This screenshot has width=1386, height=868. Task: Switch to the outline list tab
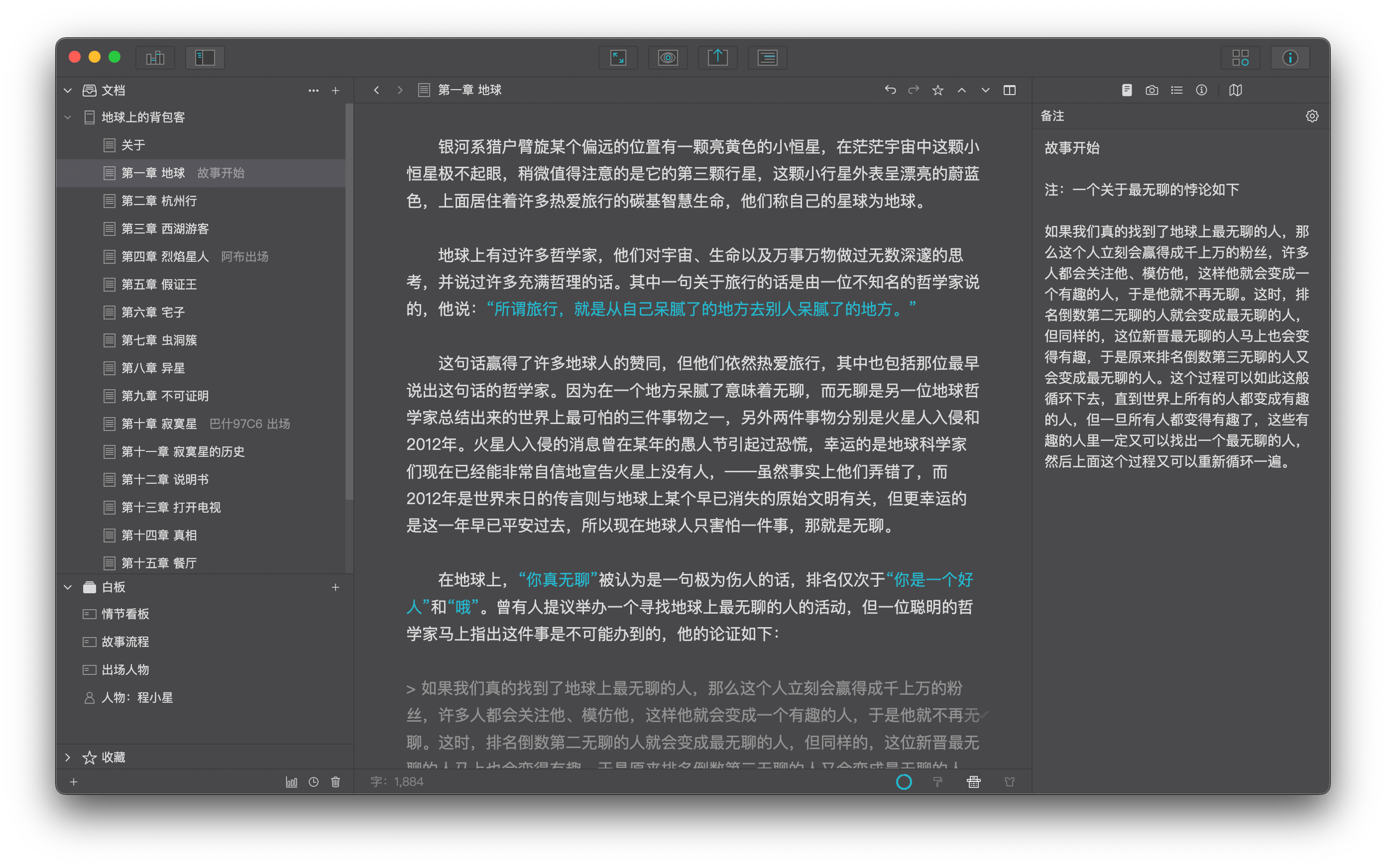coord(1176,90)
